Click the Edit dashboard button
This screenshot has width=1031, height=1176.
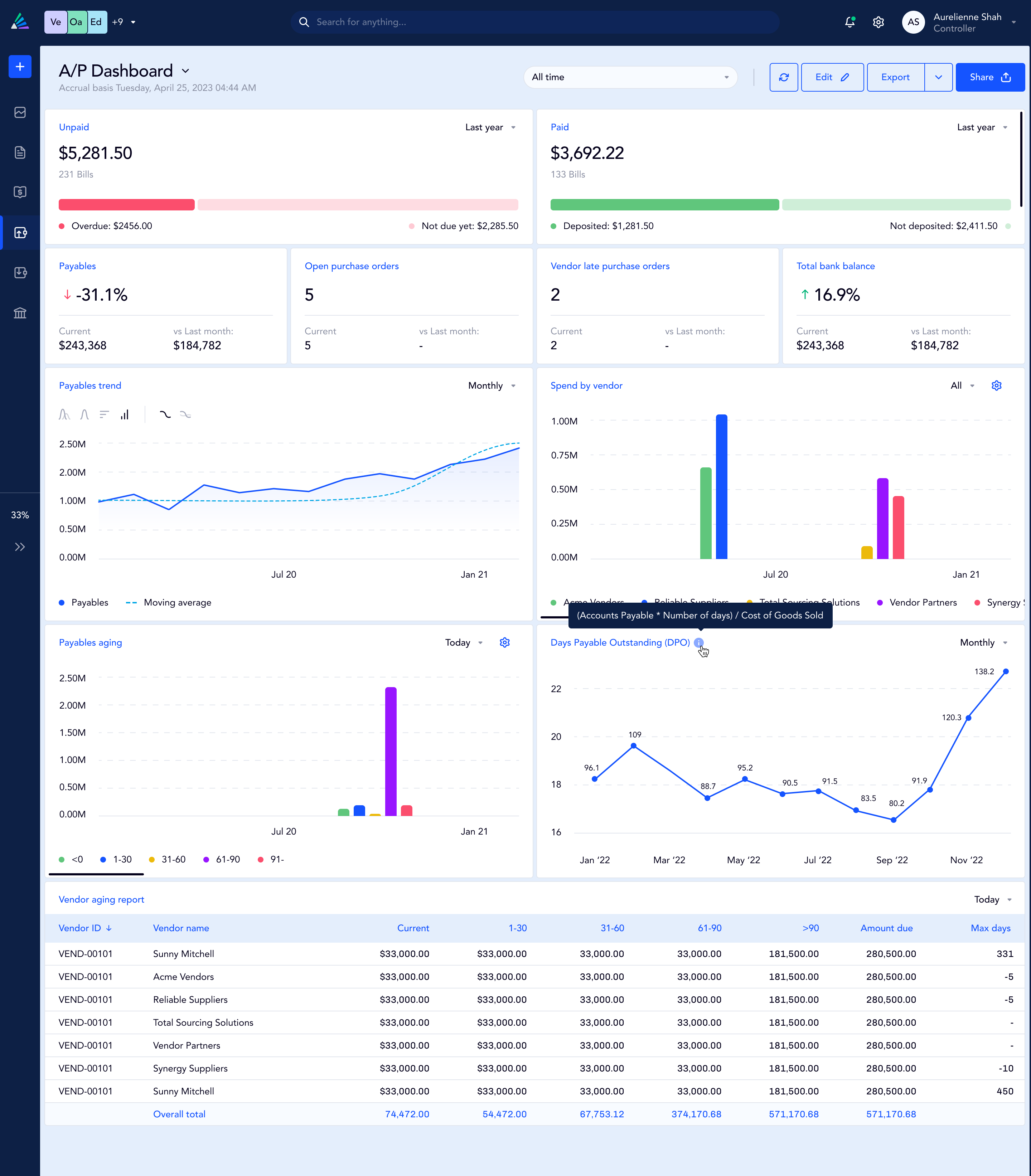832,77
